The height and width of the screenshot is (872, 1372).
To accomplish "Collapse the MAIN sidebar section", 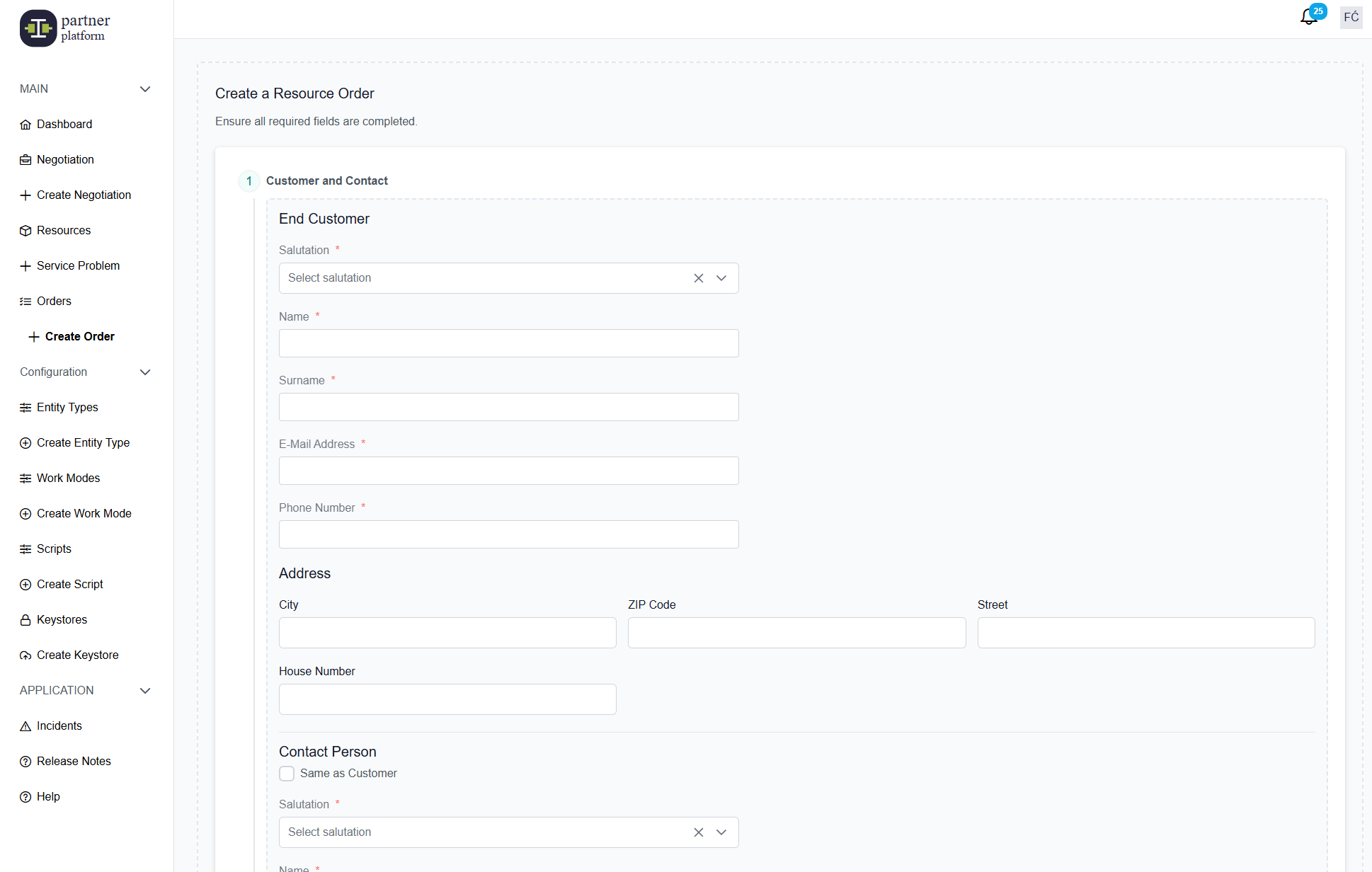I will 145,89.
